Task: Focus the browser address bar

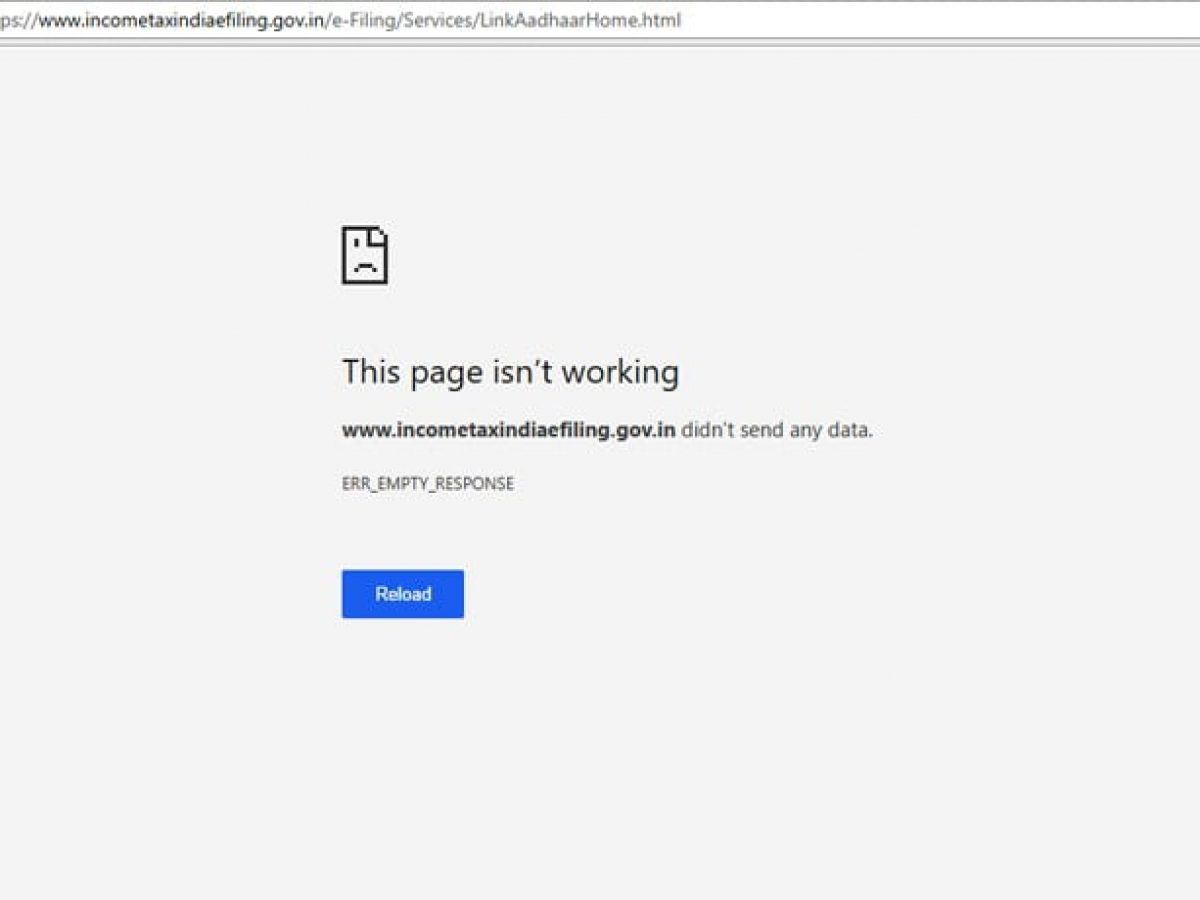Action: click(x=600, y=20)
